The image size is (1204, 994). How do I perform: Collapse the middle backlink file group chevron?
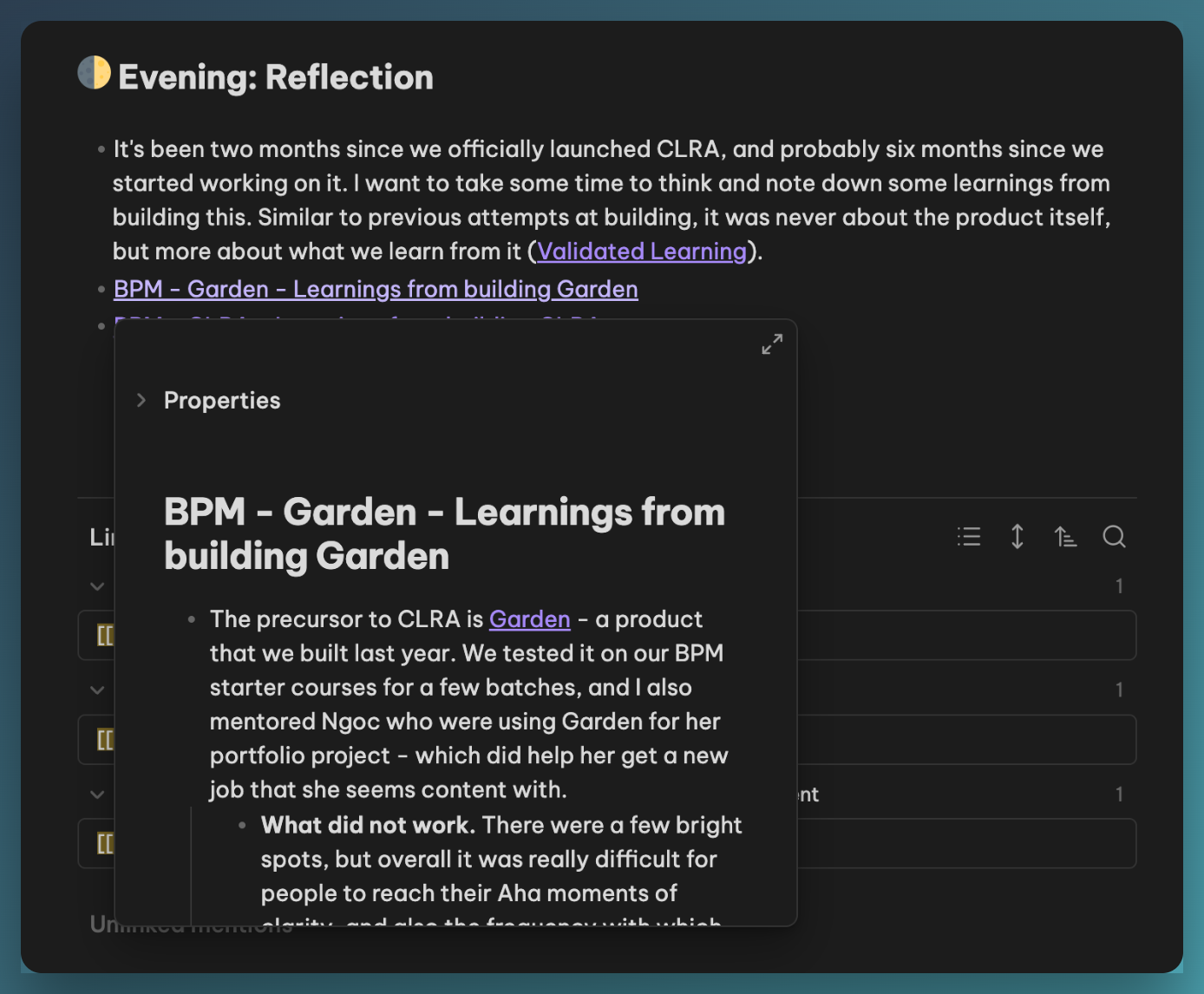97,690
